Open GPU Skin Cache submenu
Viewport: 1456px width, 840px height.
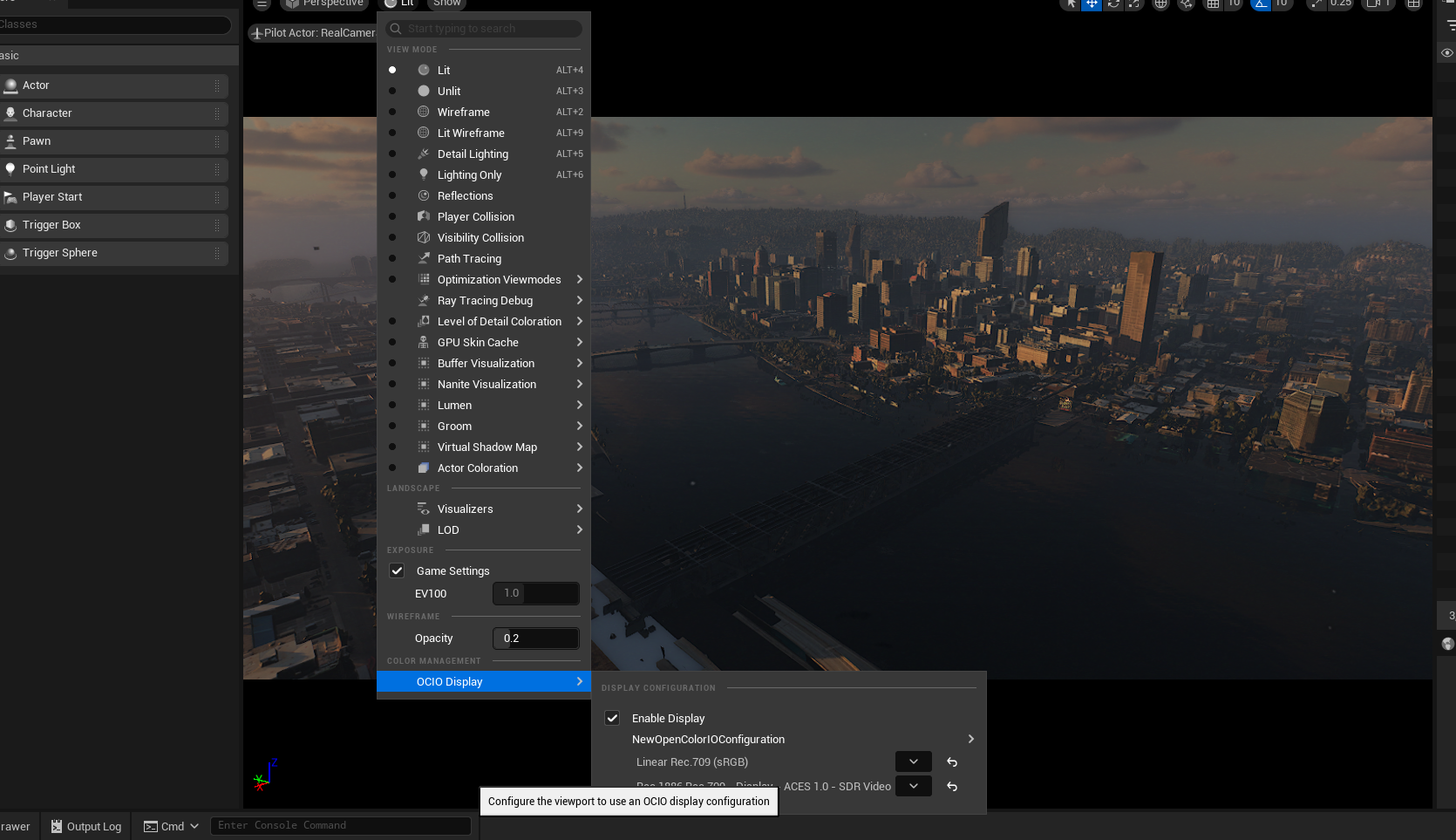(x=484, y=342)
